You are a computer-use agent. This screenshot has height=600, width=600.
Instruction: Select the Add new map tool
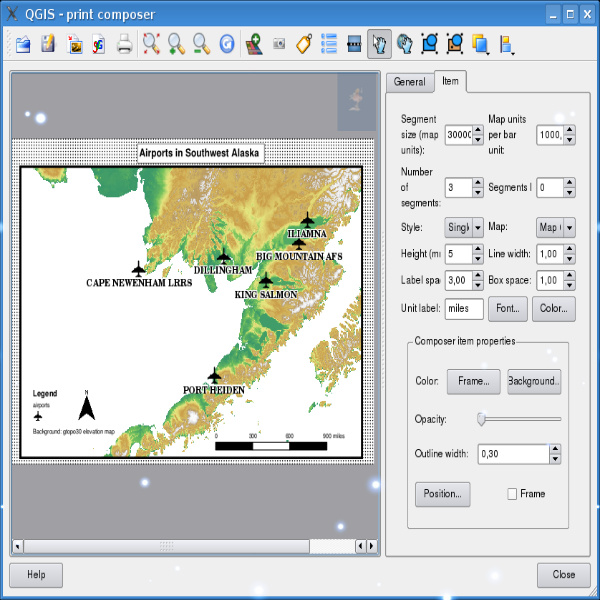(254, 44)
